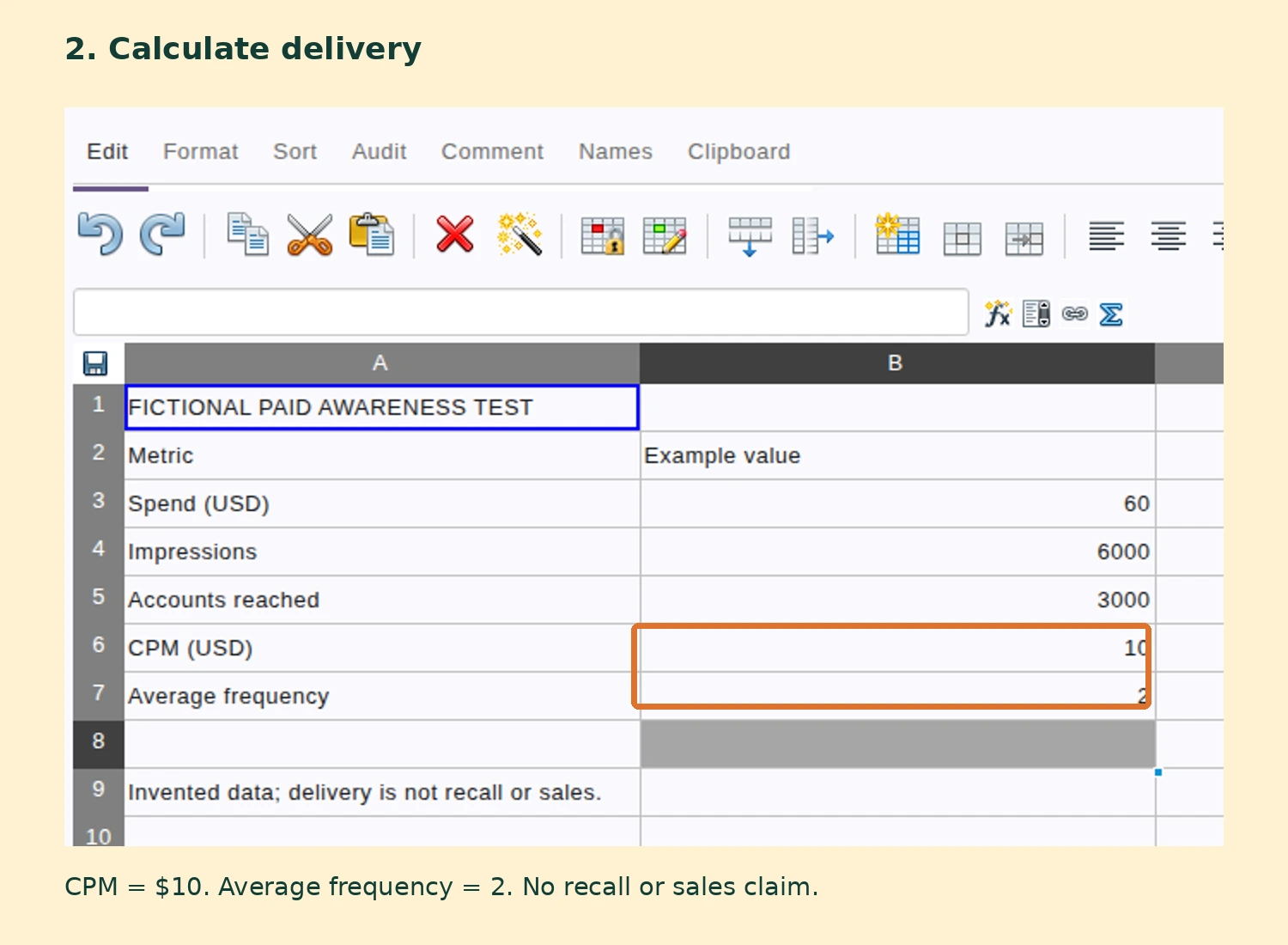Open the Format tab
The image size is (1288, 945).
click(x=201, y=152)
